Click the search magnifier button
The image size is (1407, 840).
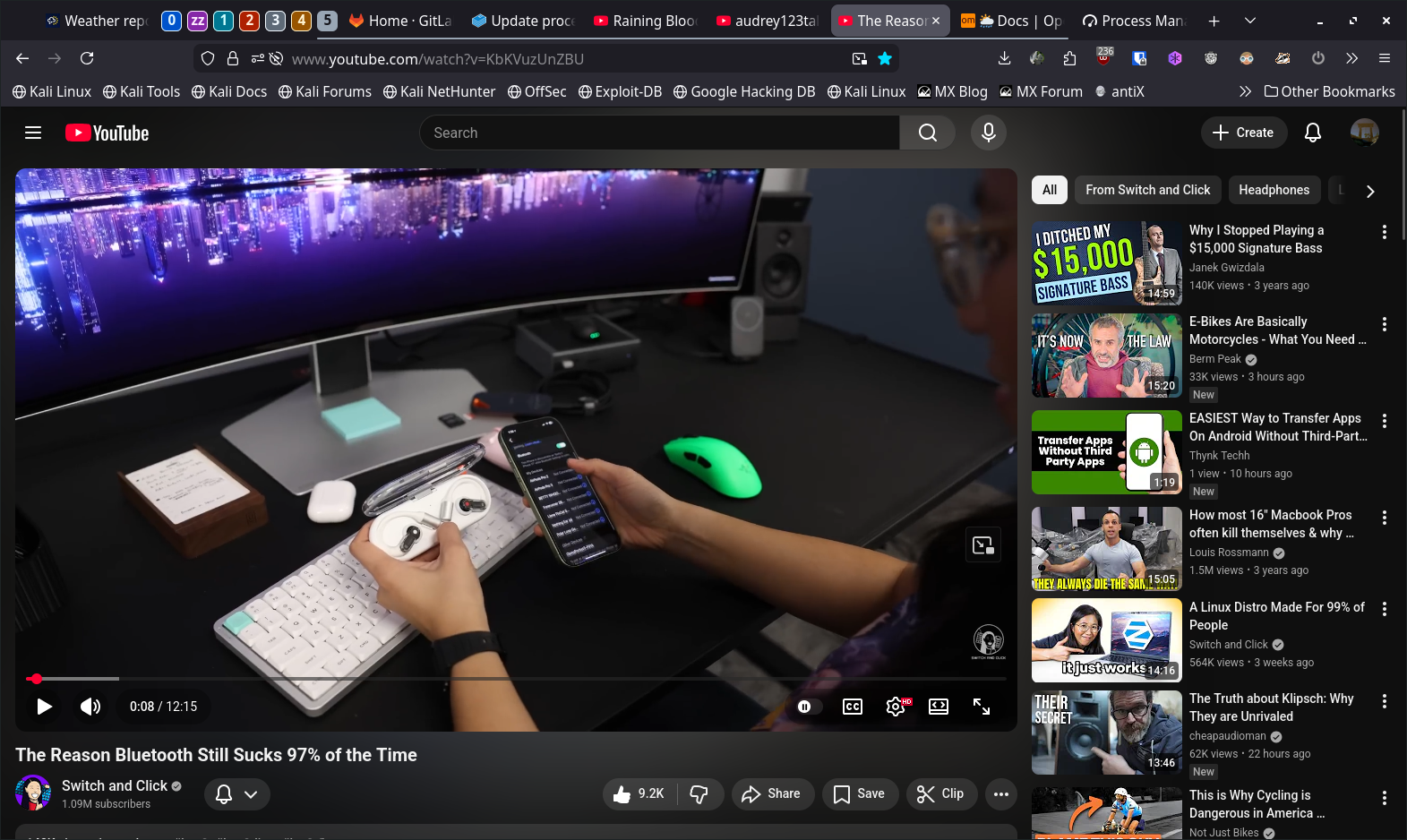point(927,133)
